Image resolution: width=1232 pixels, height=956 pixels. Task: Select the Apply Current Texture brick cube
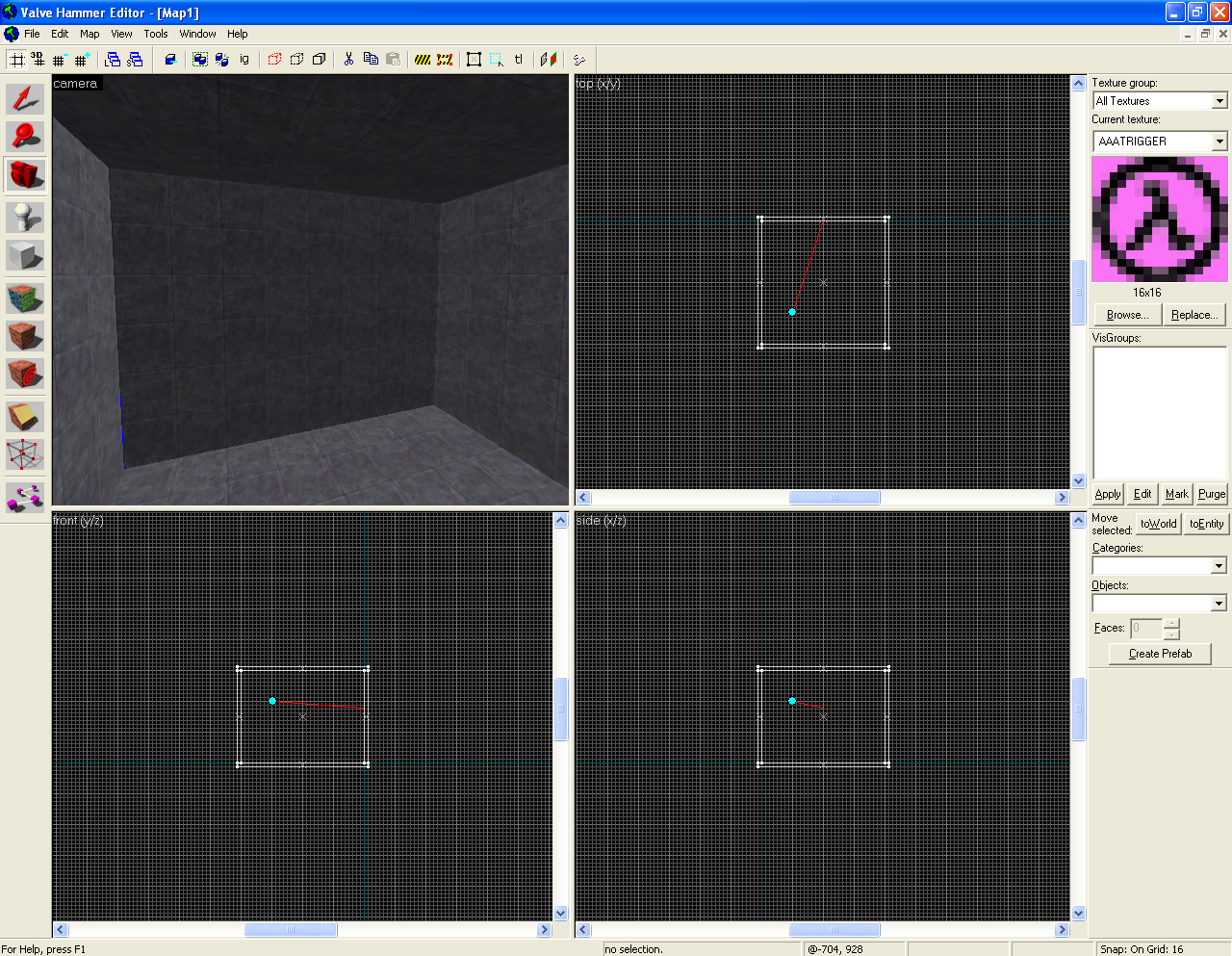click(x=25, y=335)
